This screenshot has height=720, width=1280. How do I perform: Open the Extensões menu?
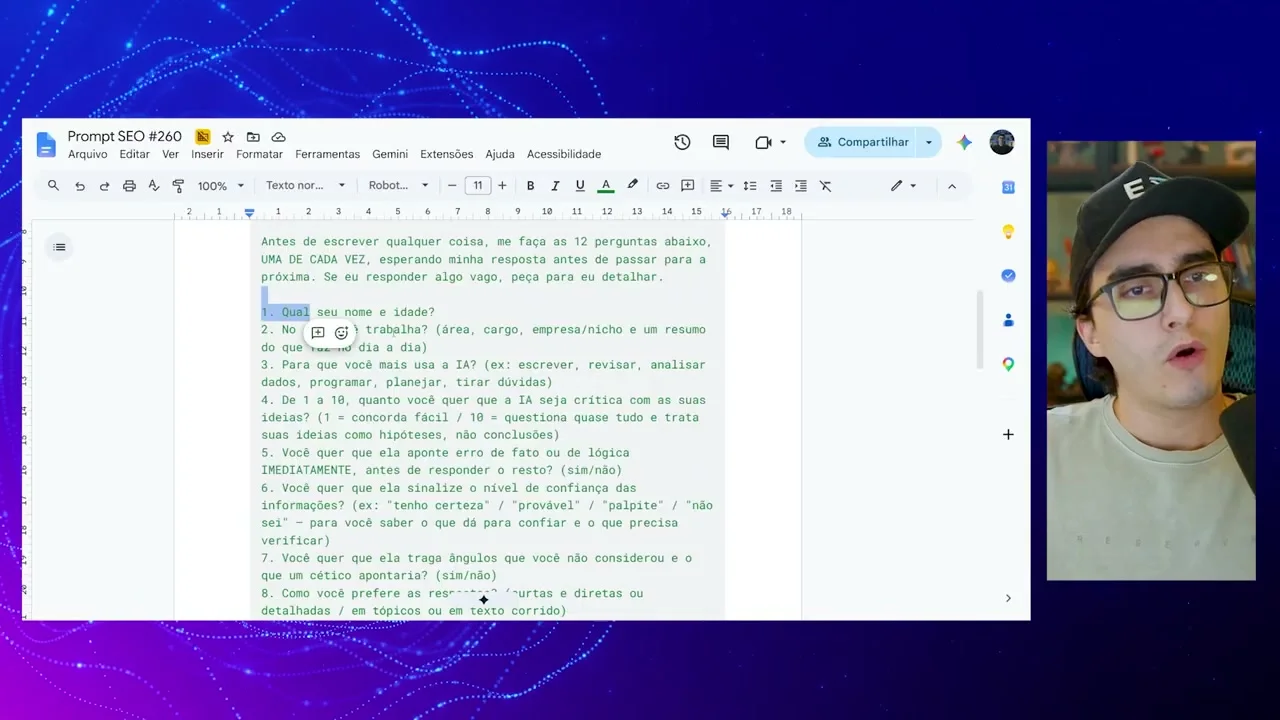pos(447,155)
